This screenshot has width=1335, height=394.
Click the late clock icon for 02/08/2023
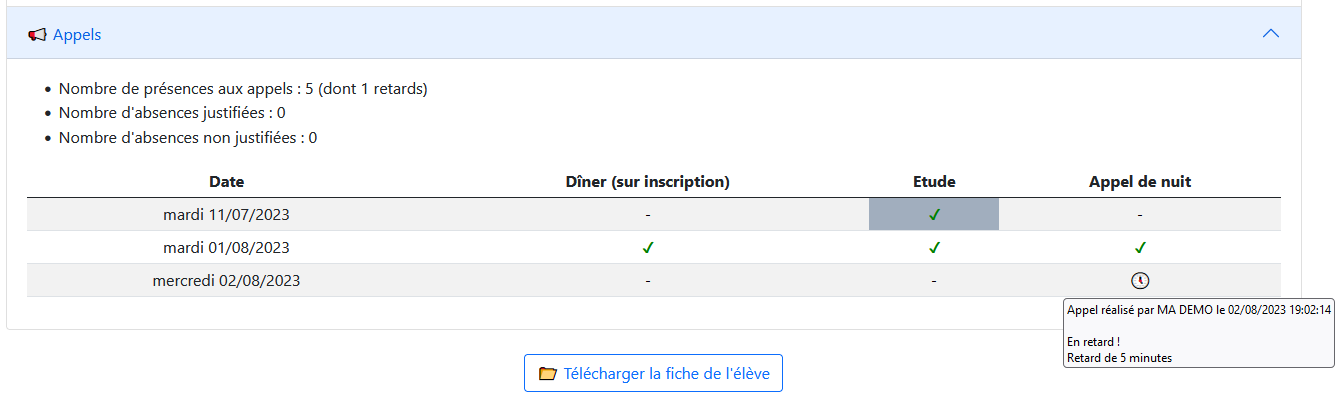coord(1140,281)
